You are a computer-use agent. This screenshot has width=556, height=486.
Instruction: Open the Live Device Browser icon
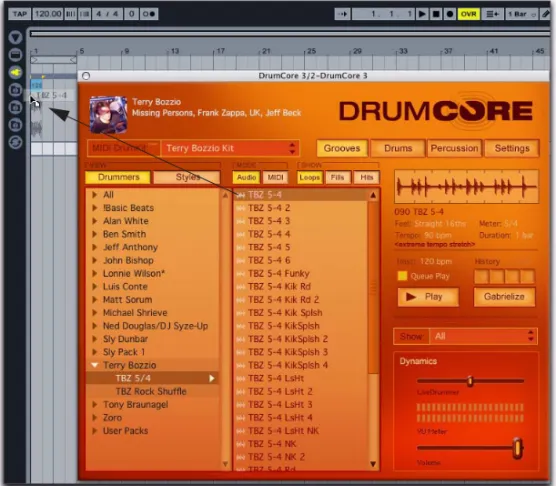15,55
